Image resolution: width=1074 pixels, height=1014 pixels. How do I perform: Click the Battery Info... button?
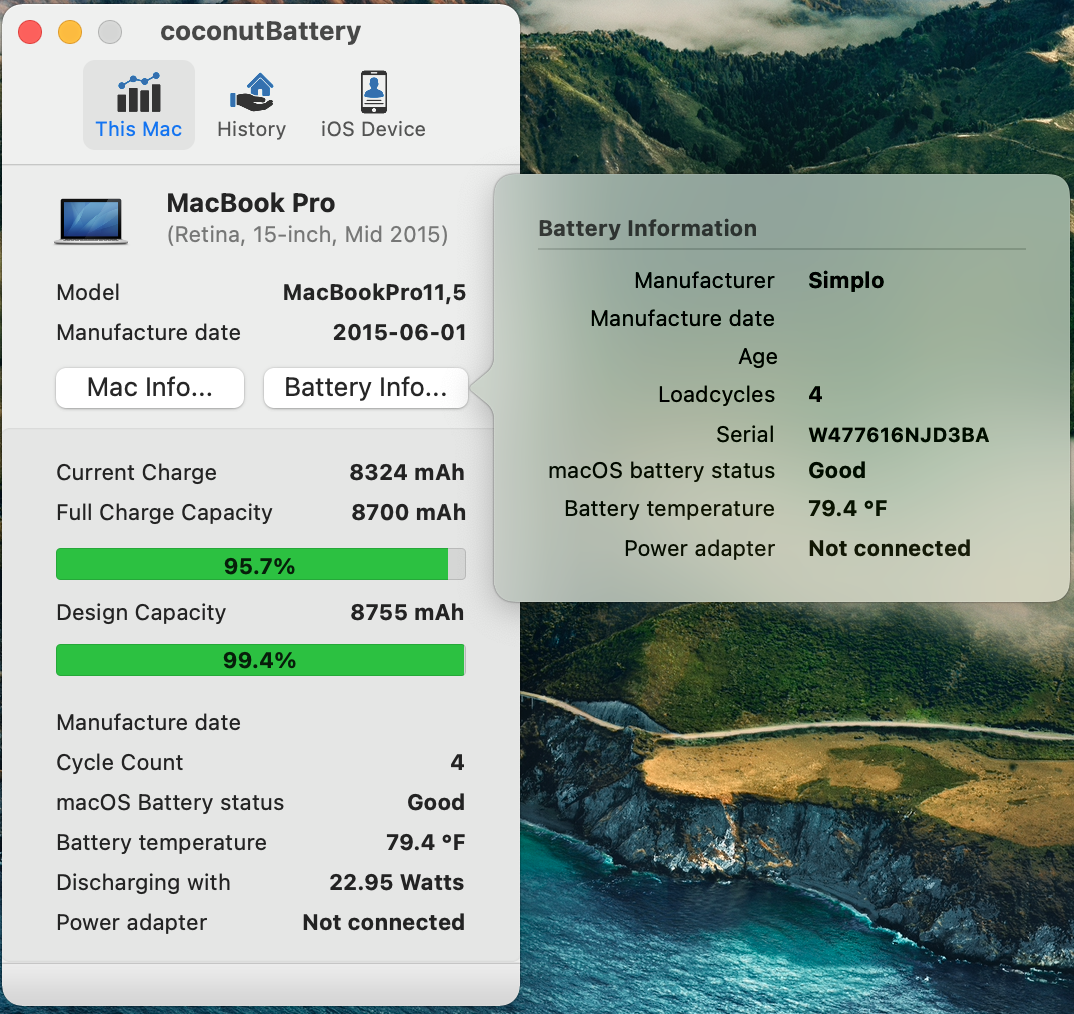(366, 387)
